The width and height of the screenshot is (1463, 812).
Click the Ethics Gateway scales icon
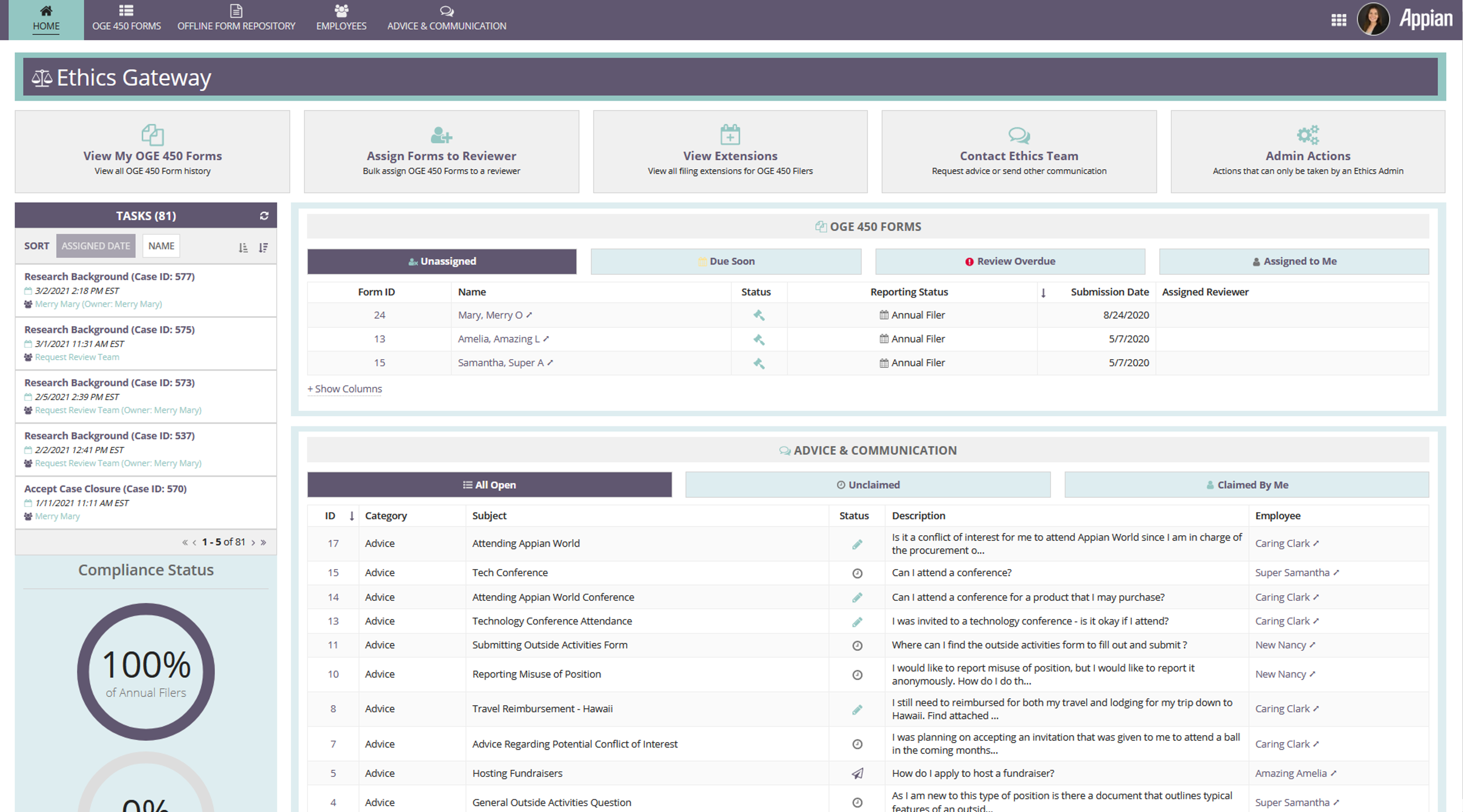point(42,78)
